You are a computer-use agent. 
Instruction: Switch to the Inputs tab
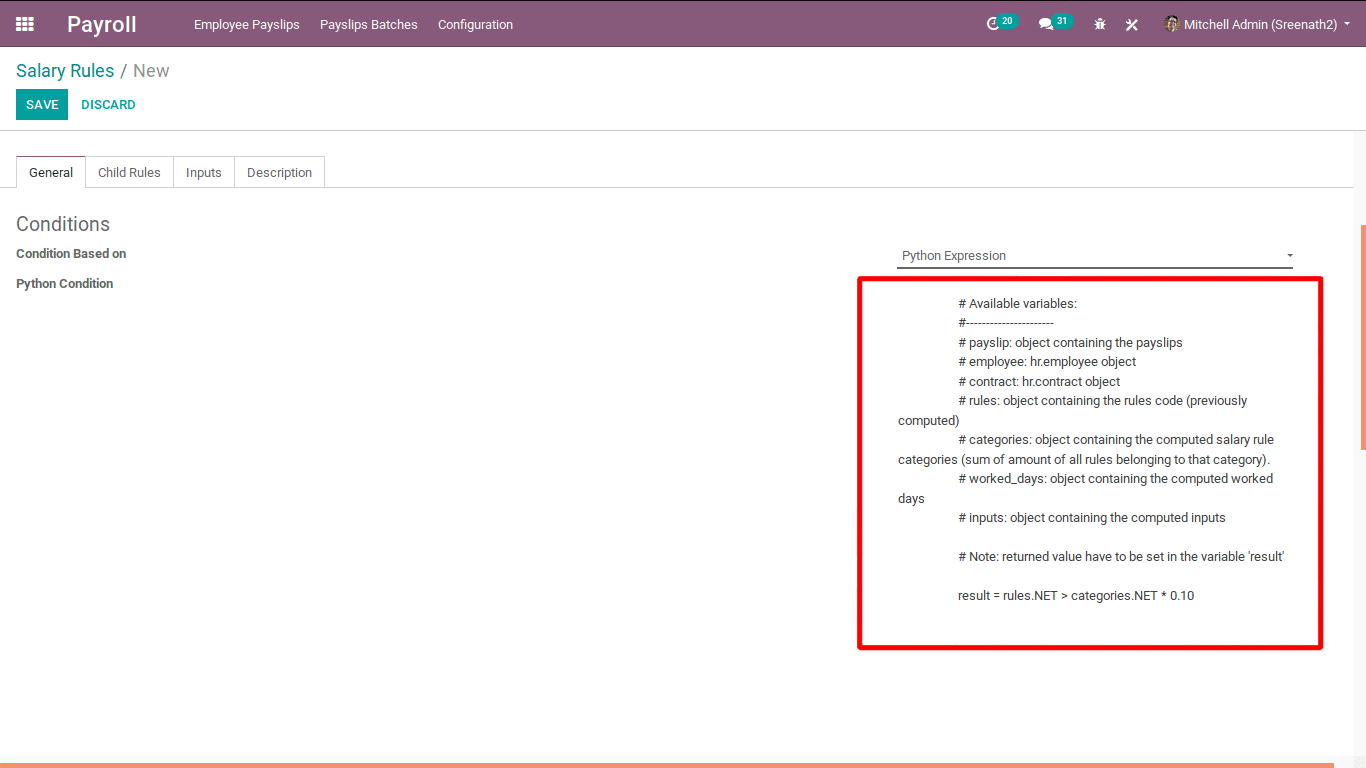(x=204, y=172)
